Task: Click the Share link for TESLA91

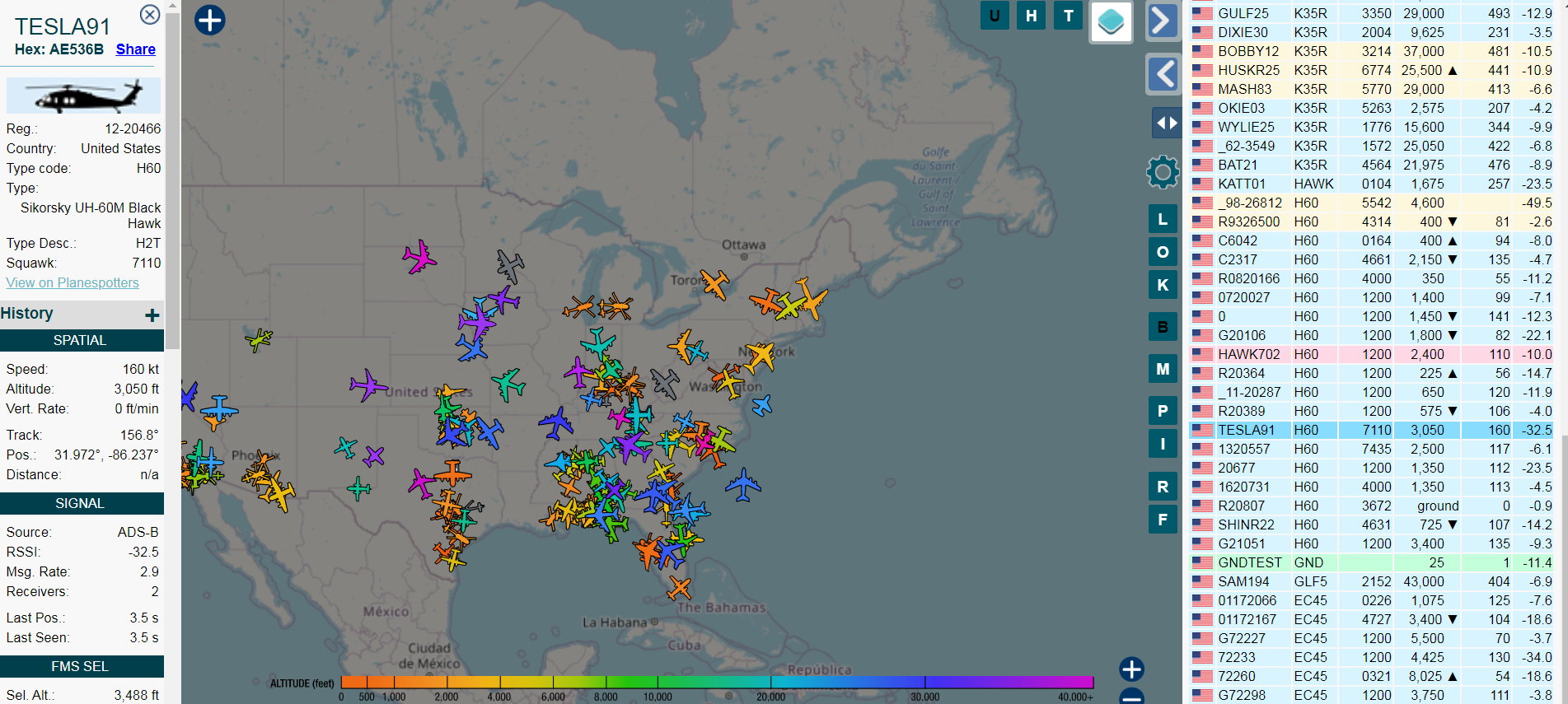Action: [136, 49]
